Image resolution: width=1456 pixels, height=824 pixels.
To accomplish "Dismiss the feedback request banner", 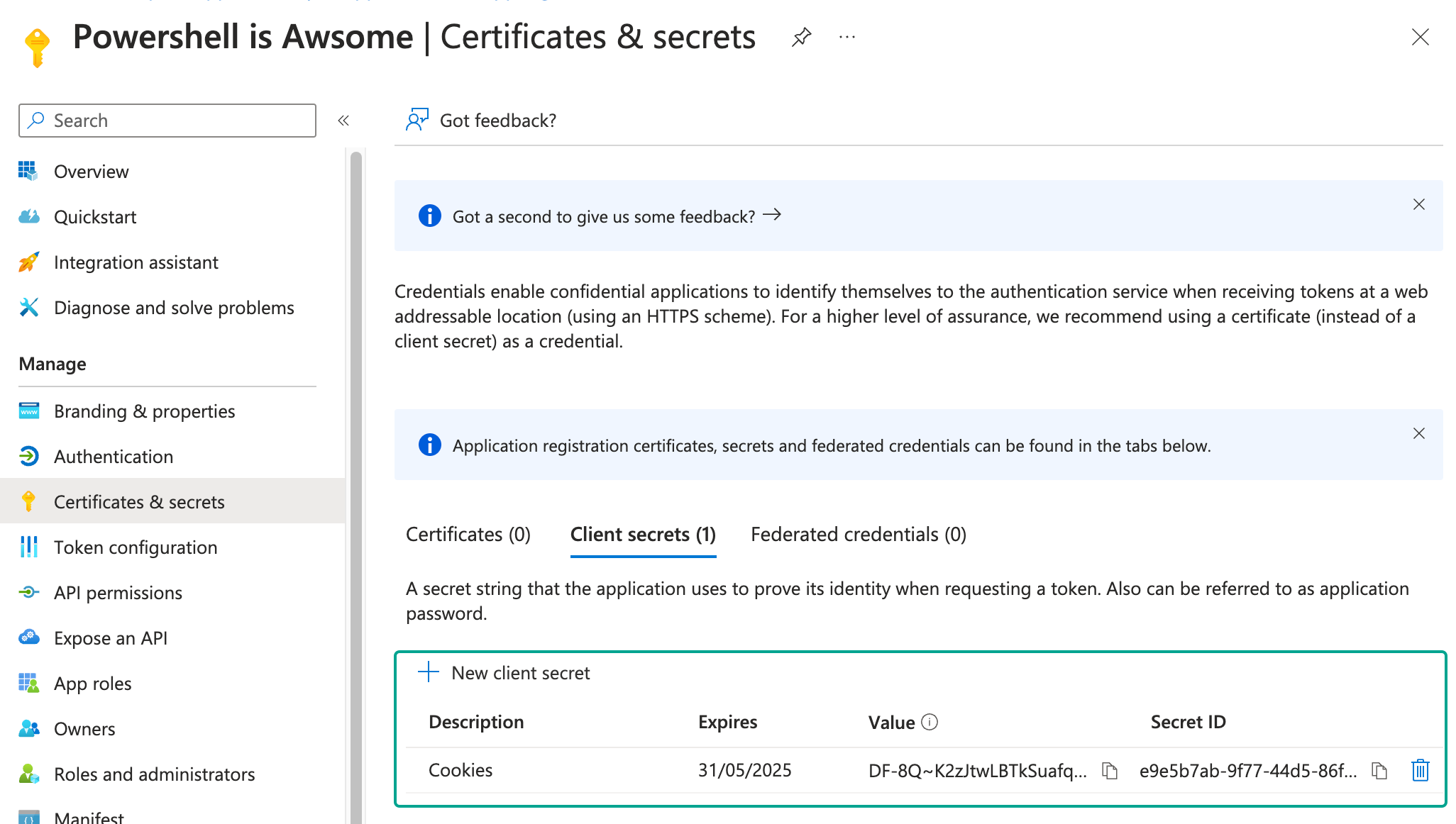I will (x=1418, y=204).
